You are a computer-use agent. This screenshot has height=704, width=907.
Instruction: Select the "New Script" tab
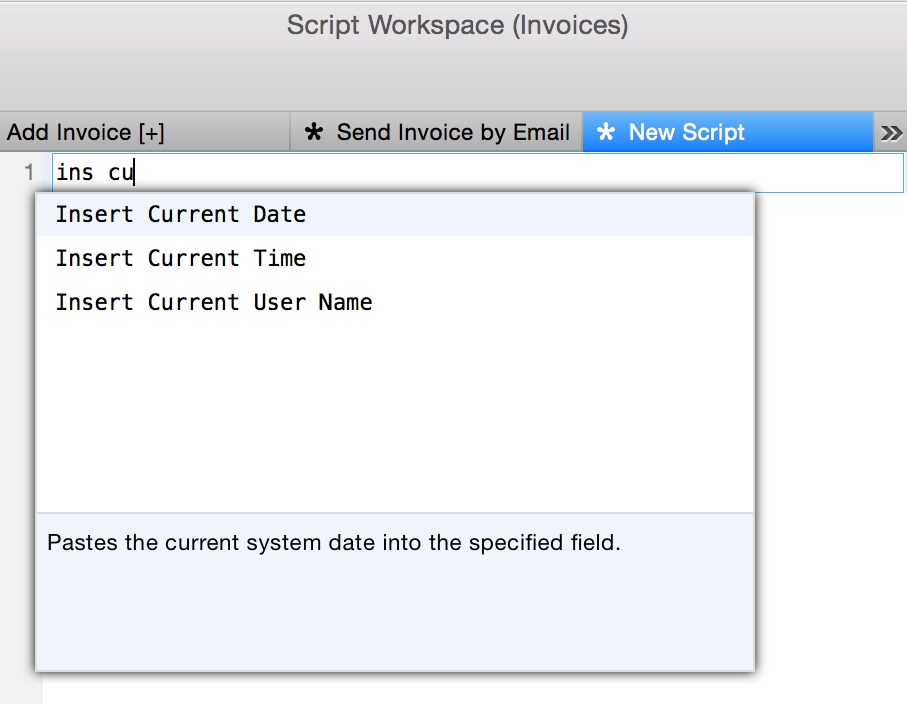point(686,132)
